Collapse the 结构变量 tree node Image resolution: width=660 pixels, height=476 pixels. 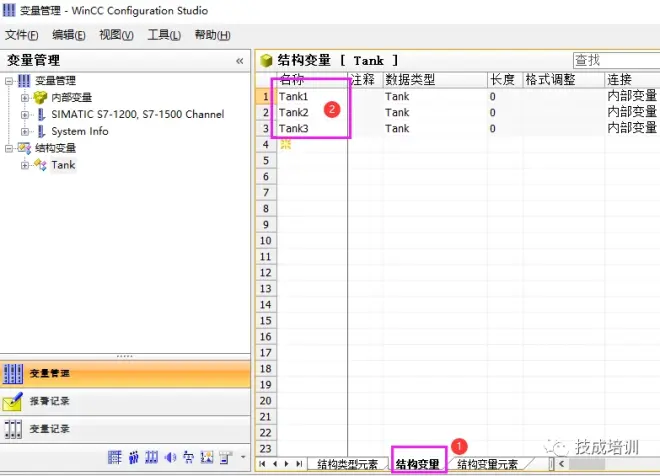coord(9,148)
